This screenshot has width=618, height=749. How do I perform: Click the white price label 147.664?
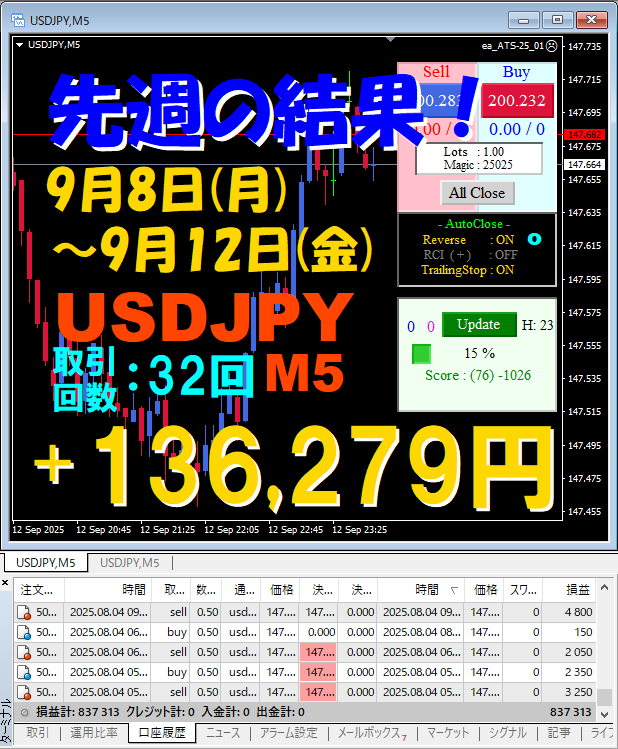(585, 164)
